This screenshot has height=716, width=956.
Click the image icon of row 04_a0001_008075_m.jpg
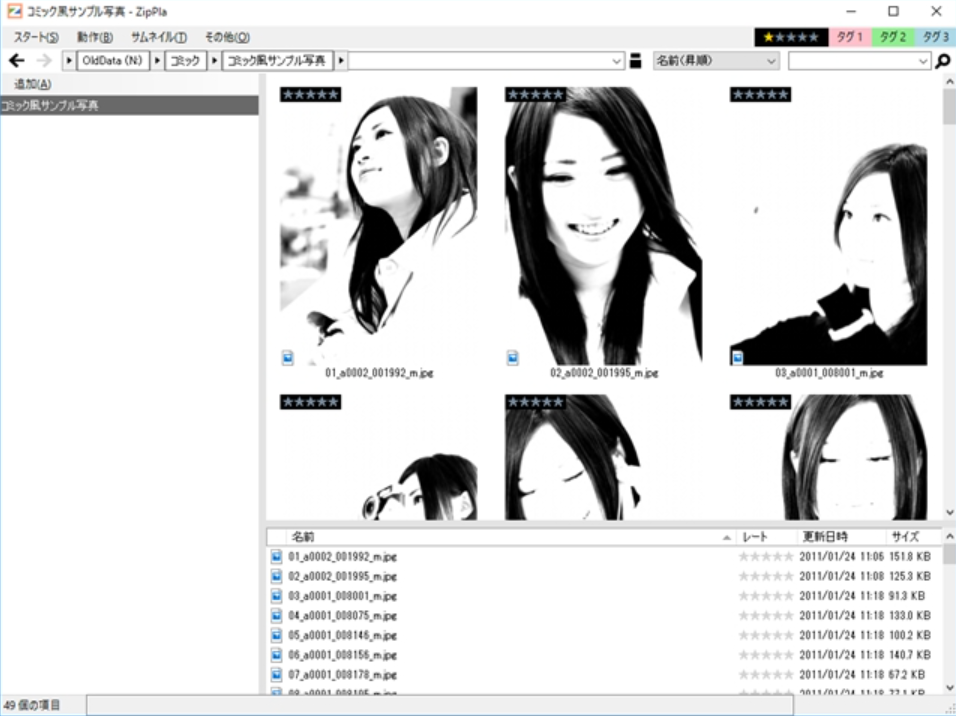click(x=276, y=615)
